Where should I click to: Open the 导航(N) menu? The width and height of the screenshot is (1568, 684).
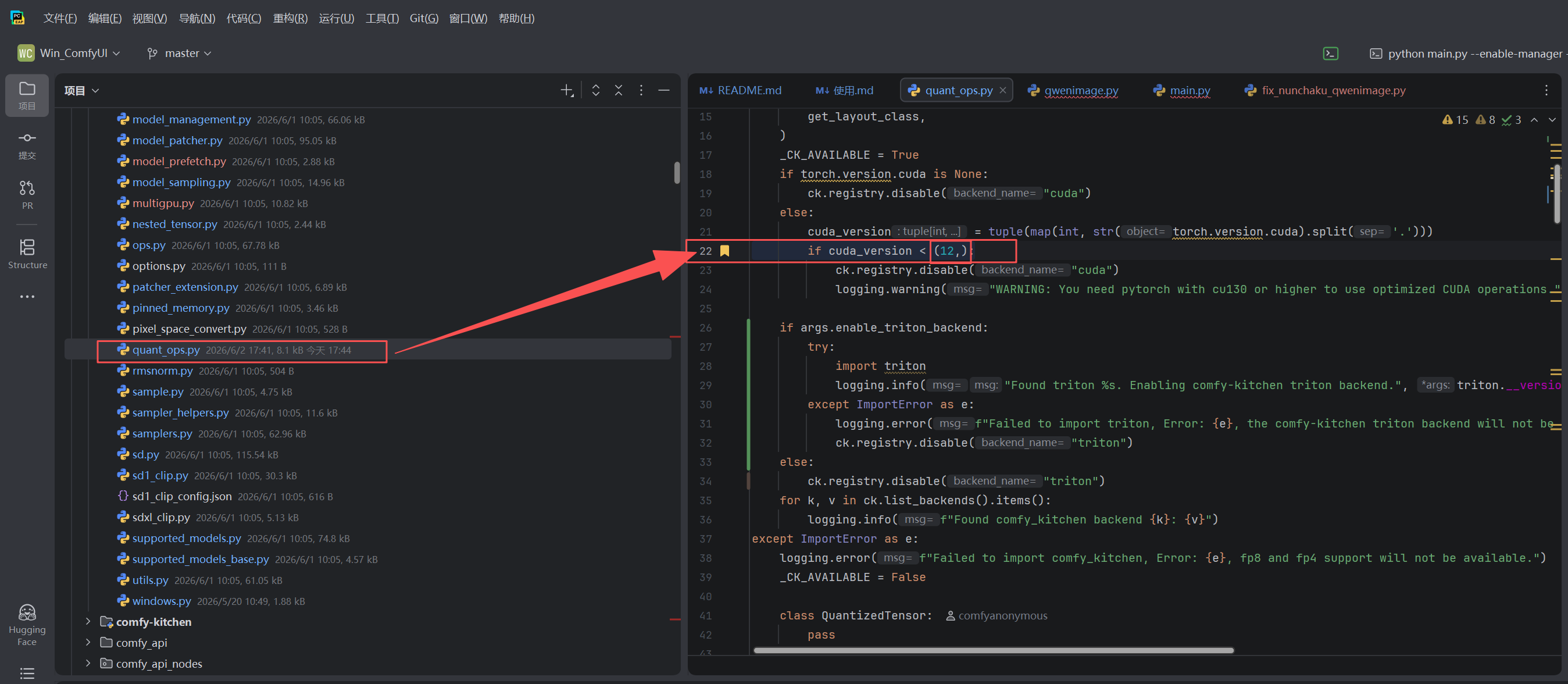coord(197,18)
